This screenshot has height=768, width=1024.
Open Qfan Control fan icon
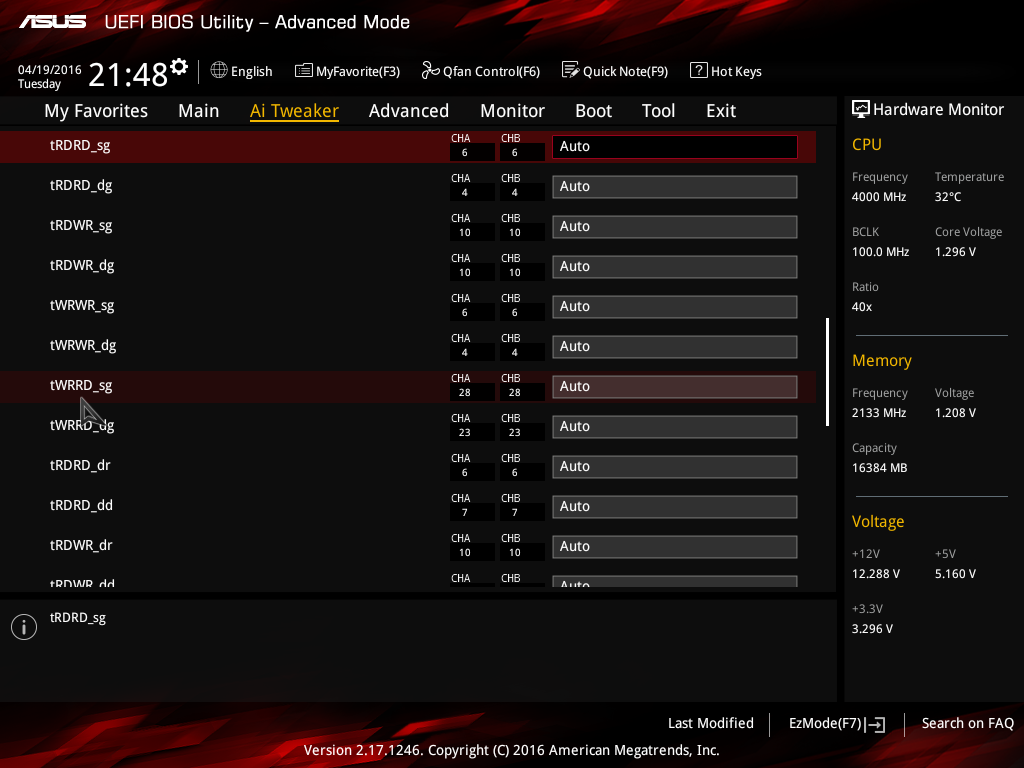pos(430,70)
